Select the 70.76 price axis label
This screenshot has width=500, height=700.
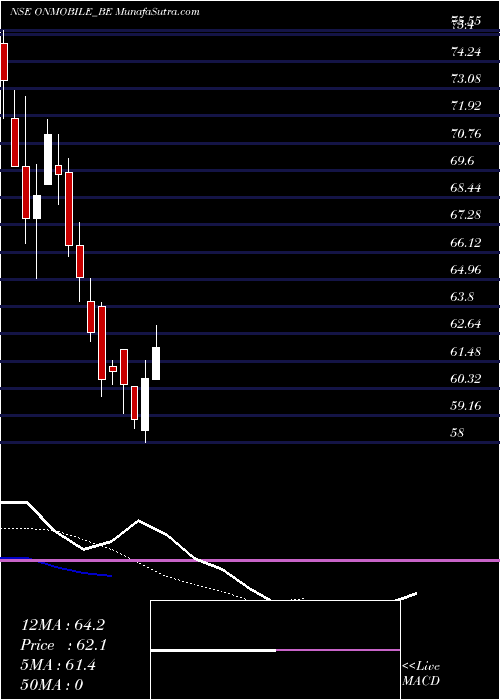click(x=466, y=133)
